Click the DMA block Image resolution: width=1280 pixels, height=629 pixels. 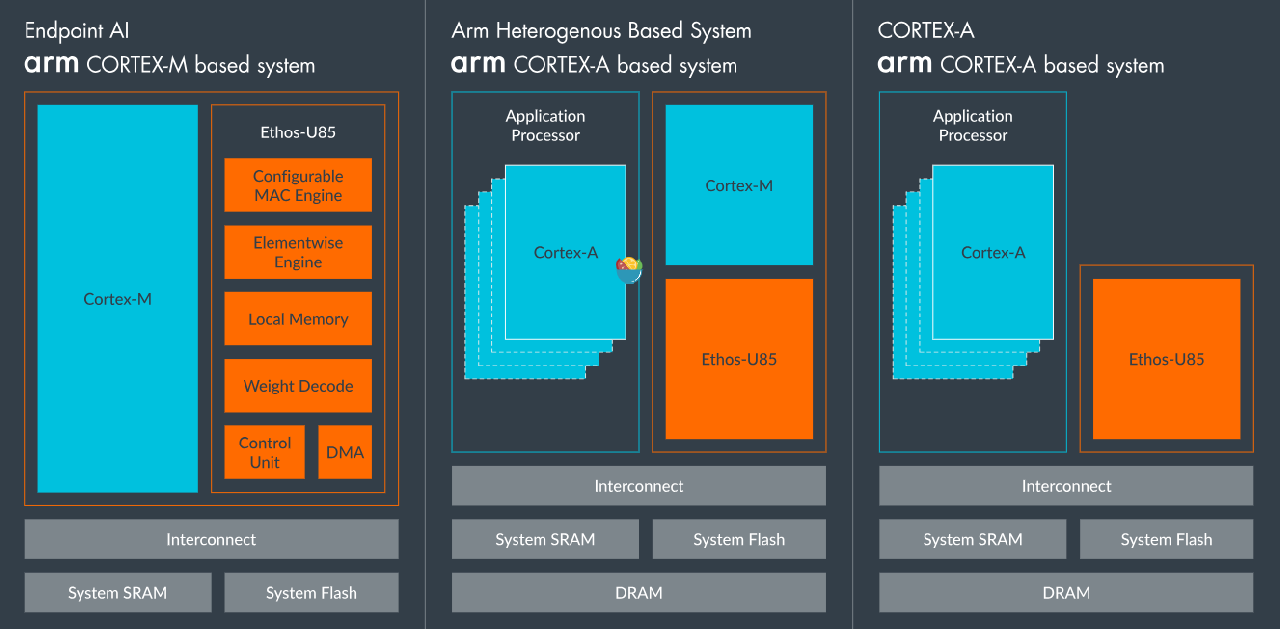click(345, 452)
